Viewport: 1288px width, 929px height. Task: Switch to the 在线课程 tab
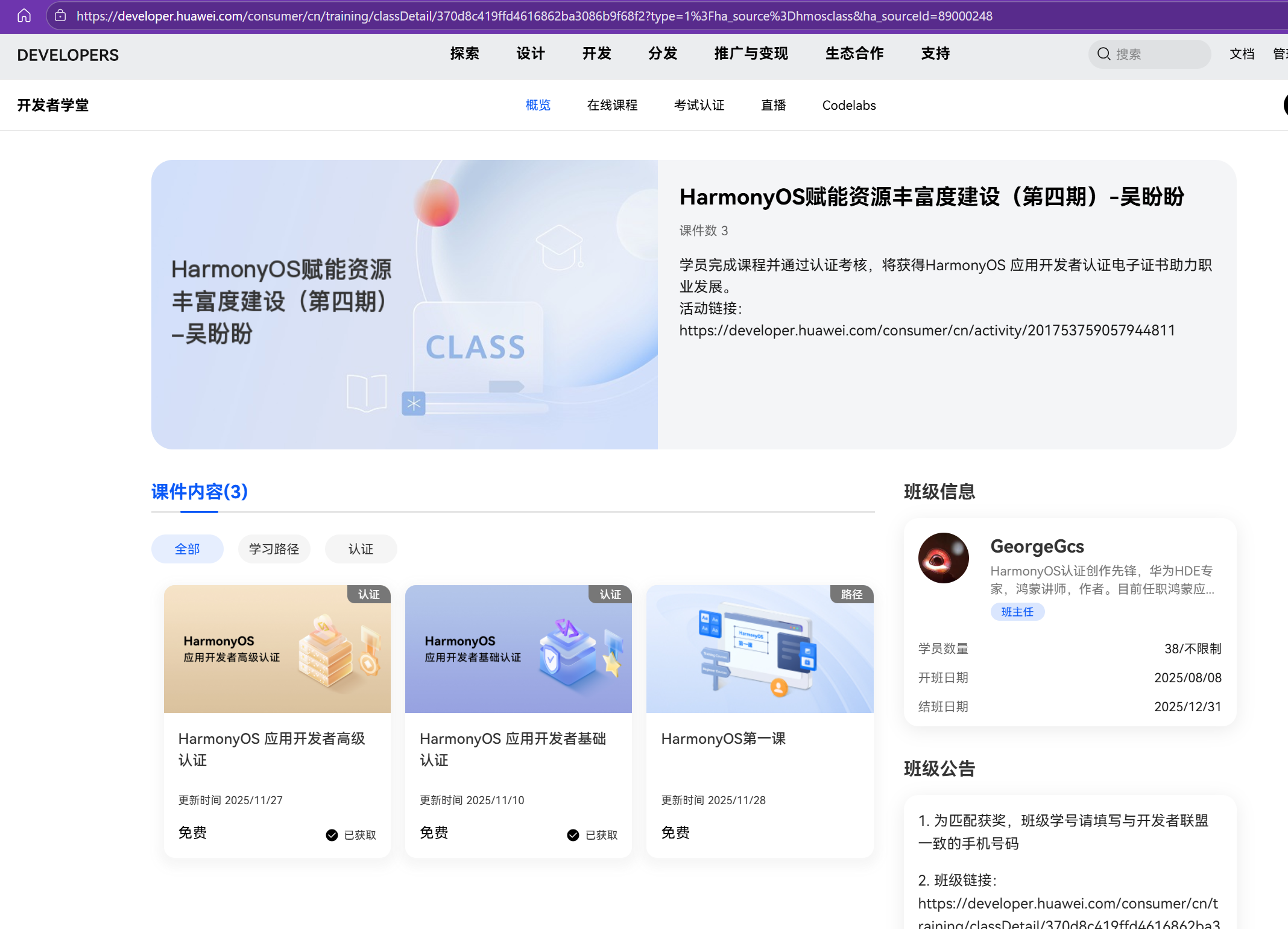coord(611,105)
